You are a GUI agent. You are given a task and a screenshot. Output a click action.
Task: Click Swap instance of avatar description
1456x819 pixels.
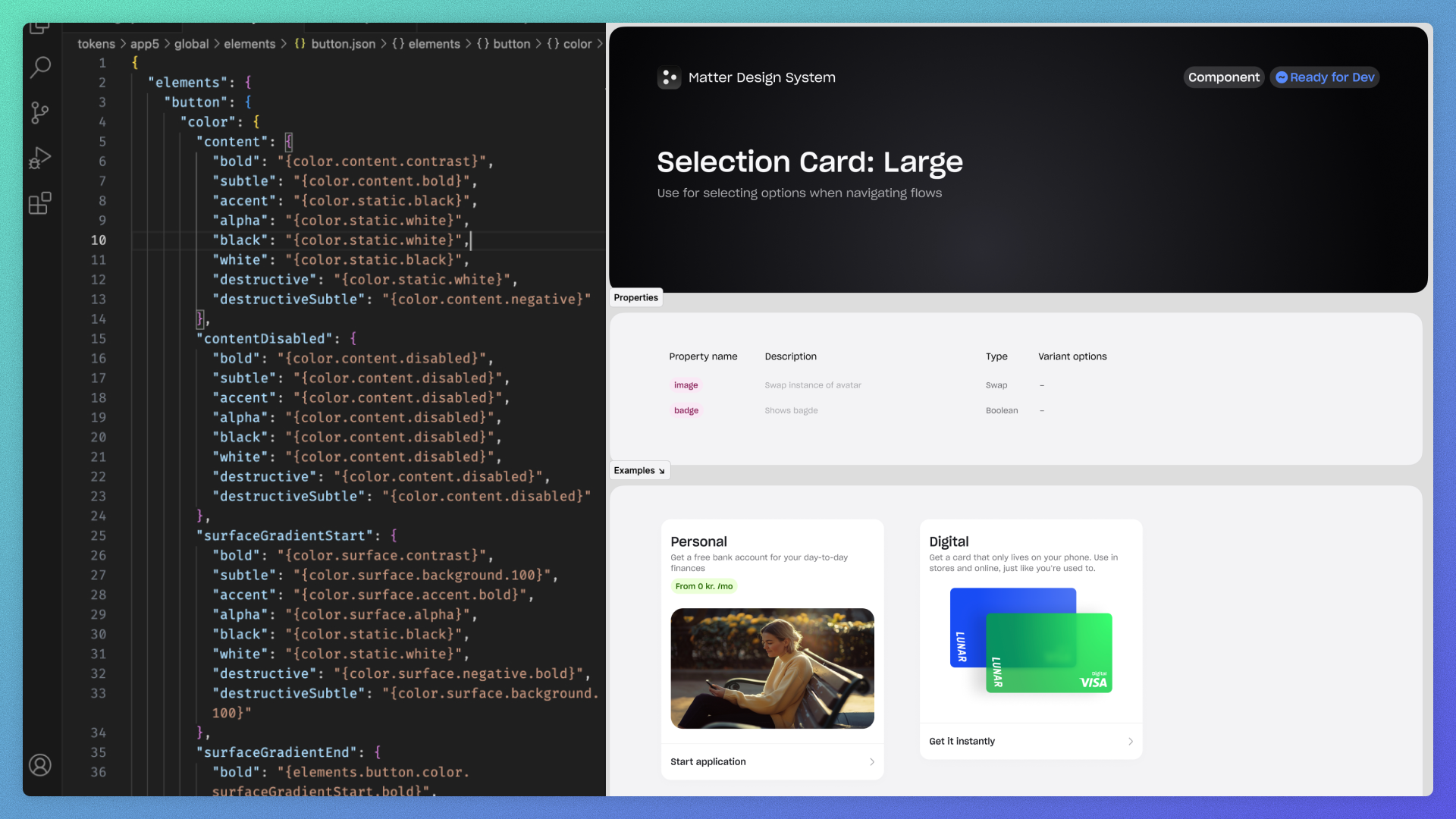click(x=813, y=385)
